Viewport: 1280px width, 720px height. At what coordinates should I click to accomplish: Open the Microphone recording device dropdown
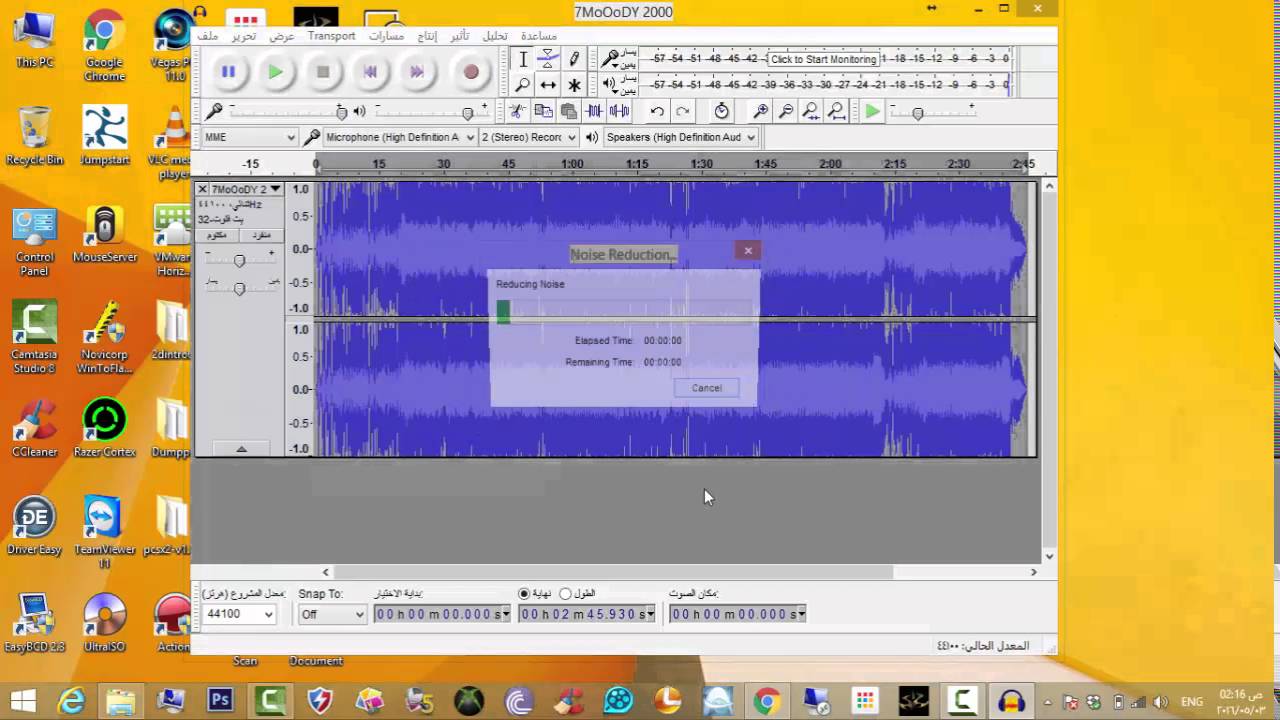tap(399, 137)
